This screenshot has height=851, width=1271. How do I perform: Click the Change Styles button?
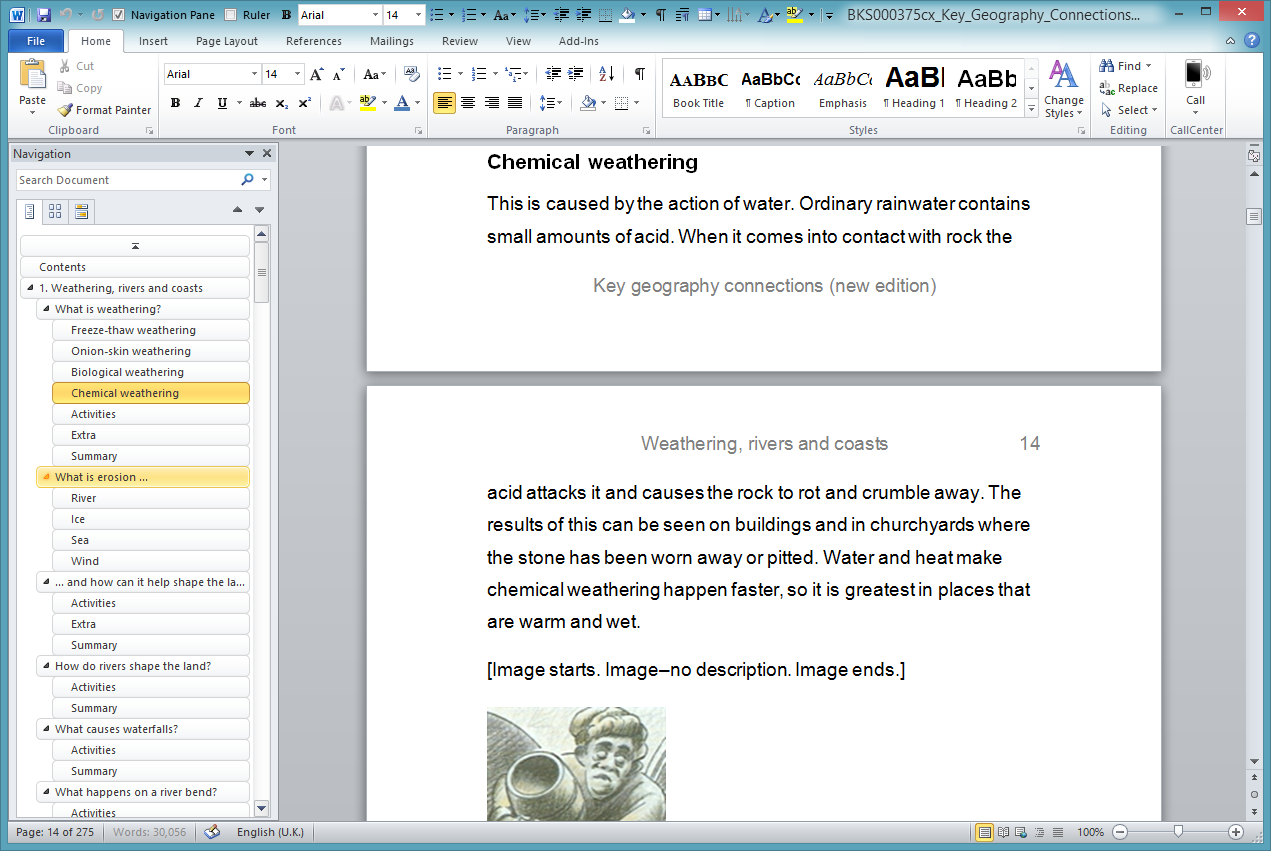1063,90
